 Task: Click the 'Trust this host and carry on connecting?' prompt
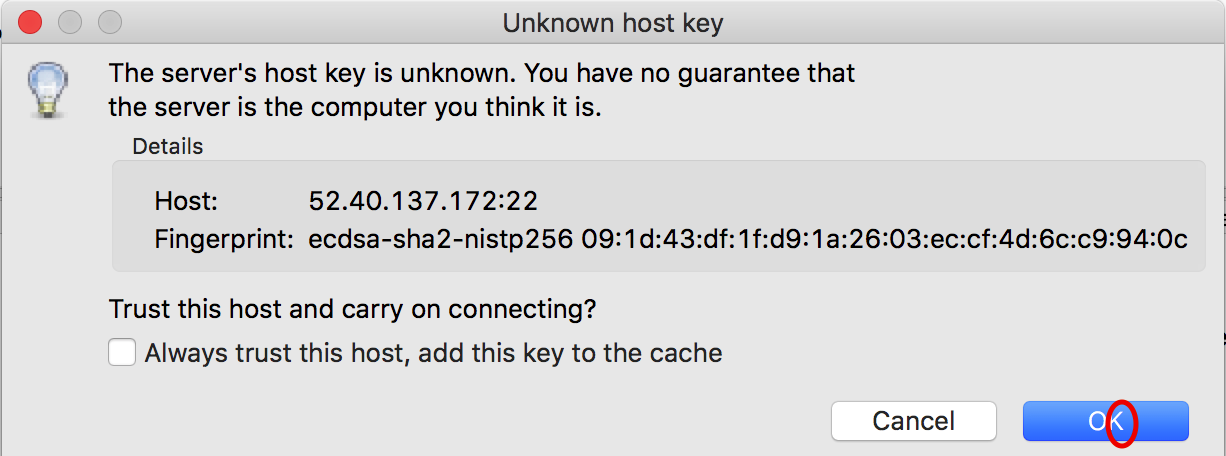[353, 309]
